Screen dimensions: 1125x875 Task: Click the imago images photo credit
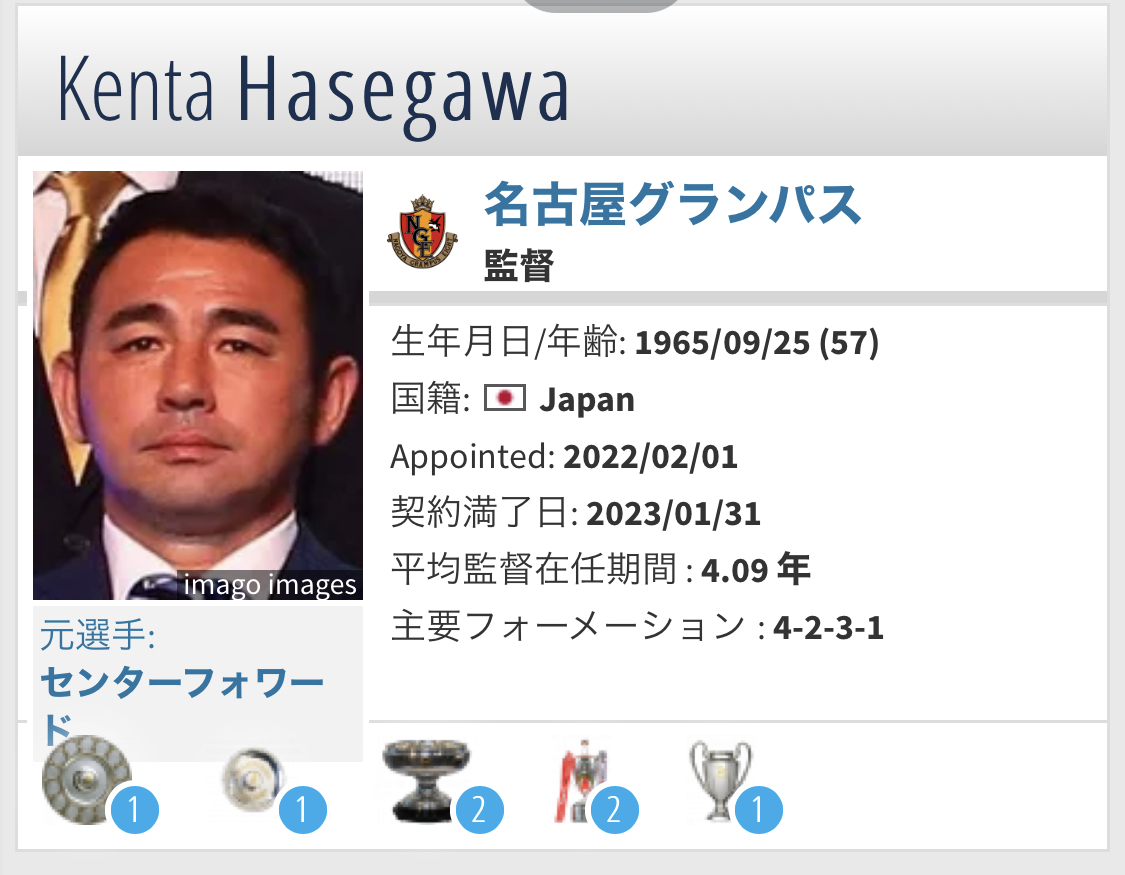(x=270, y=585)
